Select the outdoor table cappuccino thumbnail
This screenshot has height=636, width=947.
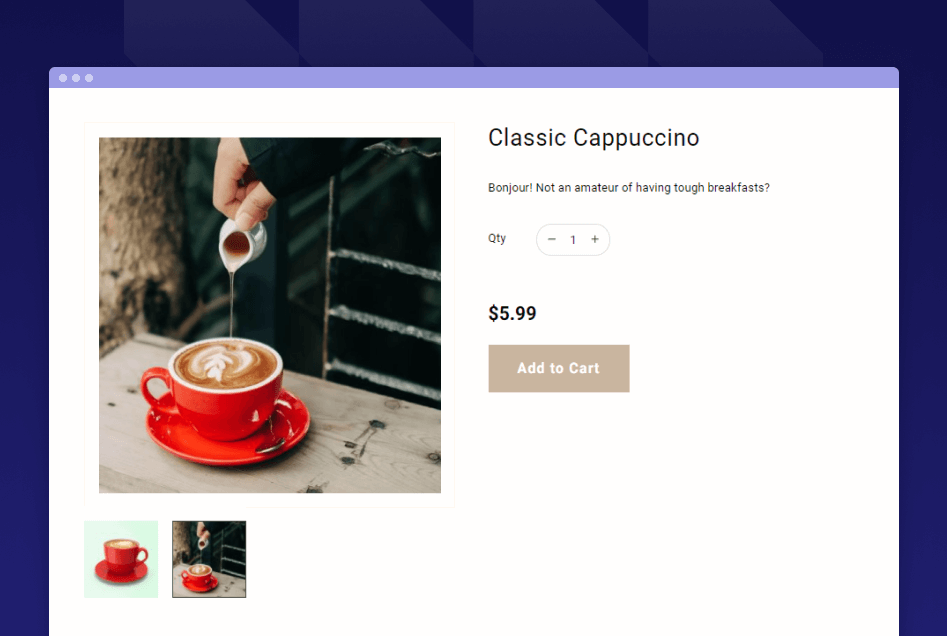click(209, 559)
